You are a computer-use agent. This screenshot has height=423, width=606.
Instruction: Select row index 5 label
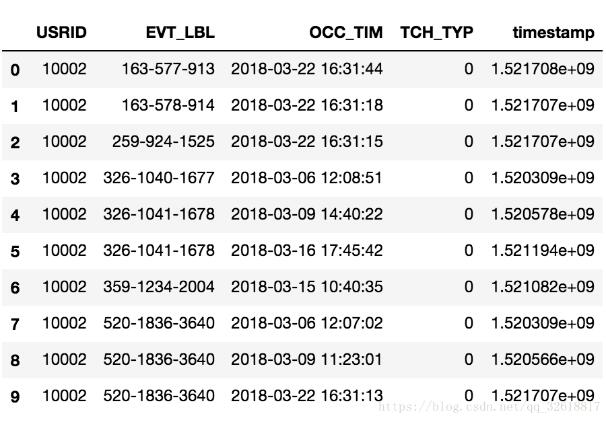14,251
